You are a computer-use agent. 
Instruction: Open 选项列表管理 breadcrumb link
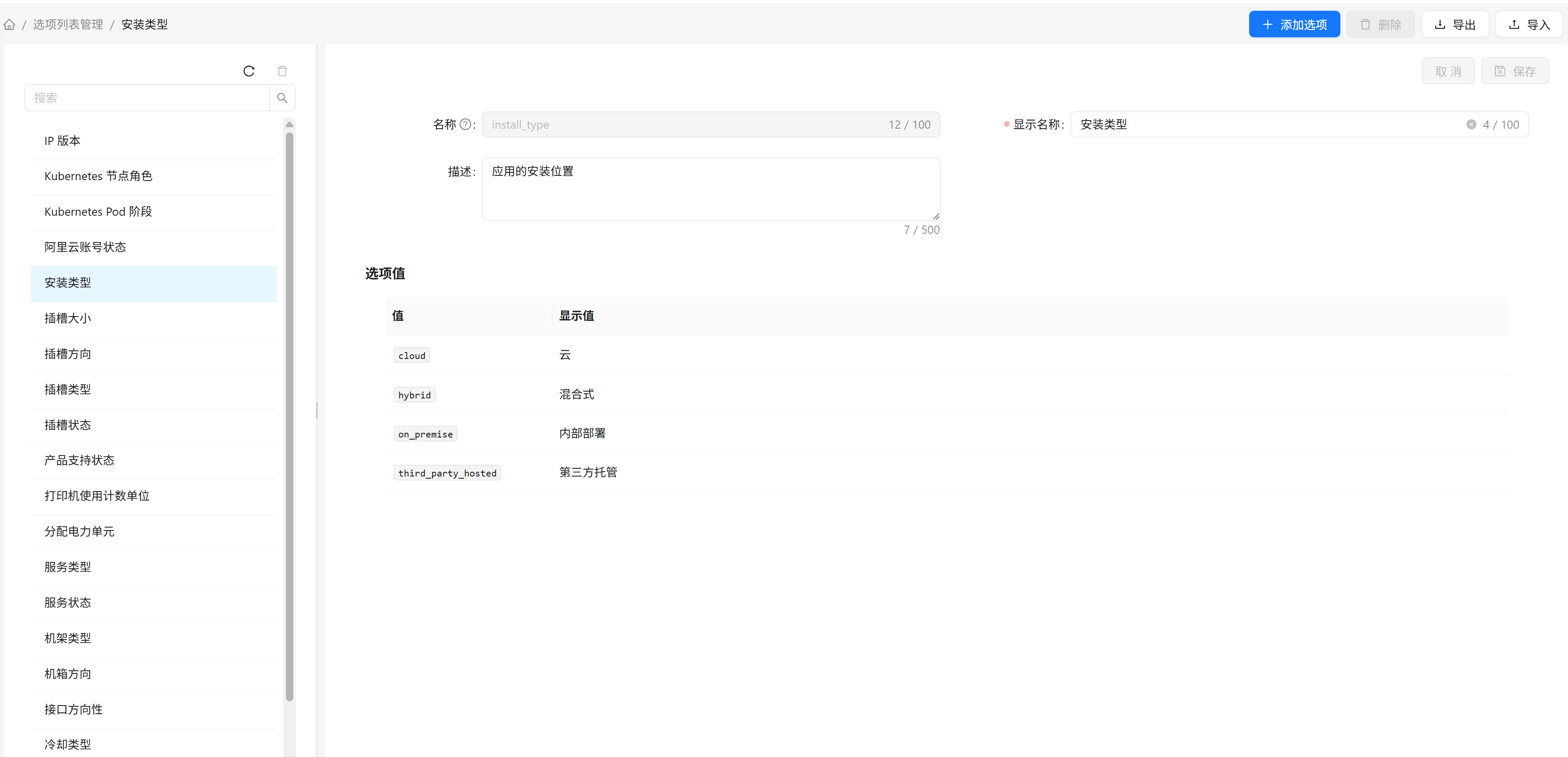[68, 24]
